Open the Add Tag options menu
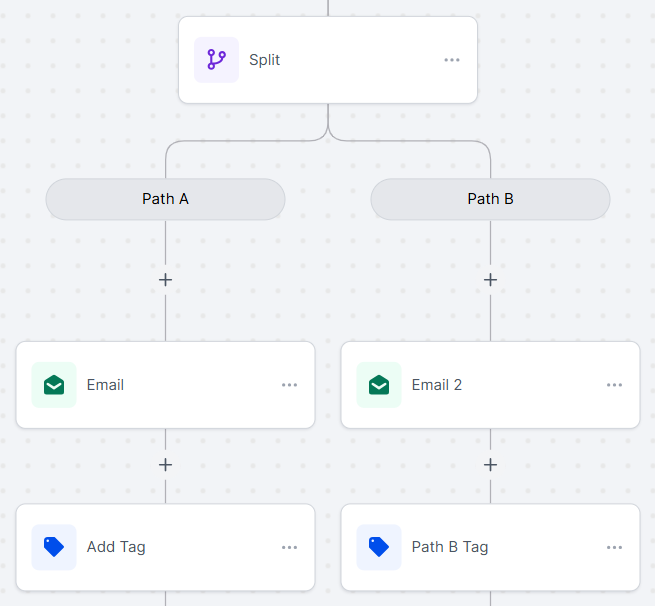This screenshot has height=606, width=655. [289, 548]
